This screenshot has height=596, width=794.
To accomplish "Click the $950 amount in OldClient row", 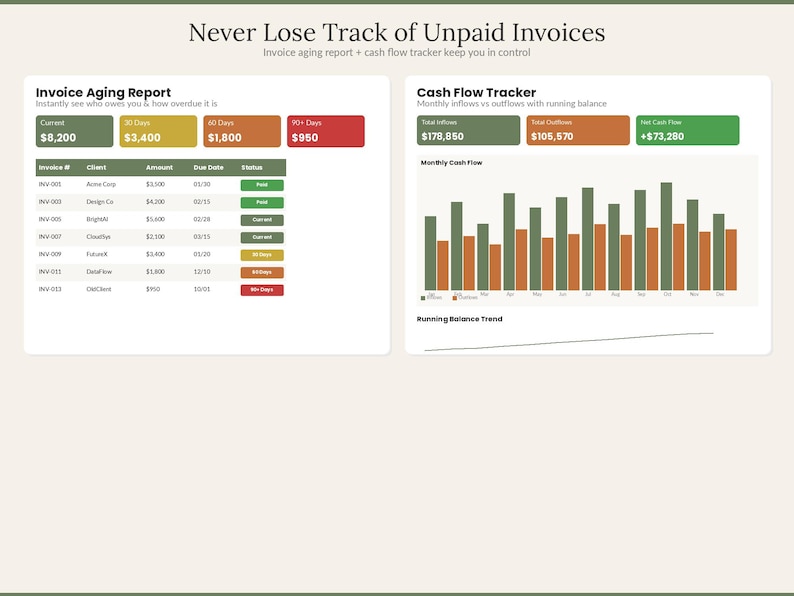I will (x=153, y=289).
